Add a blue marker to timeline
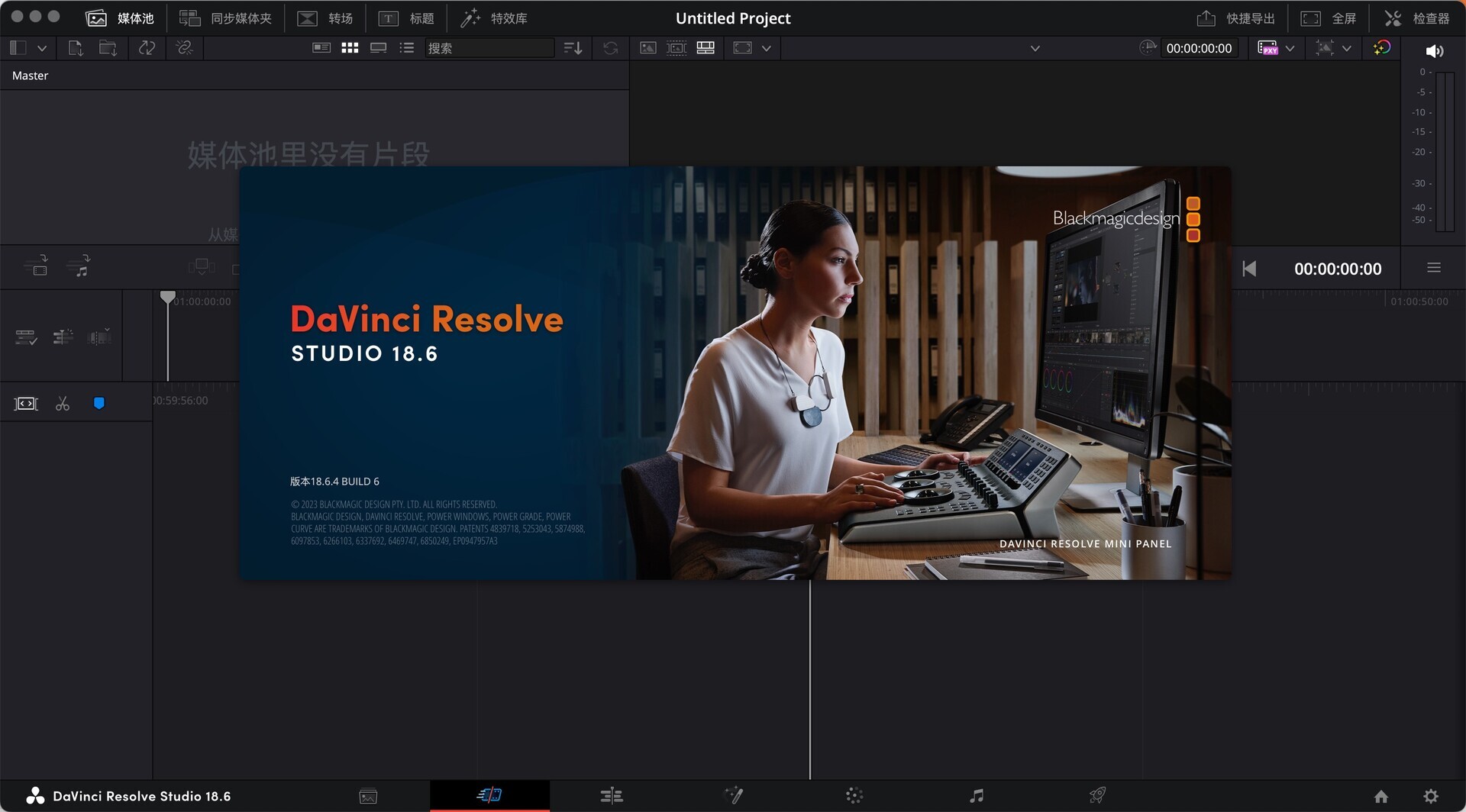The image size is (1466, 812). (x=98, y=403)
